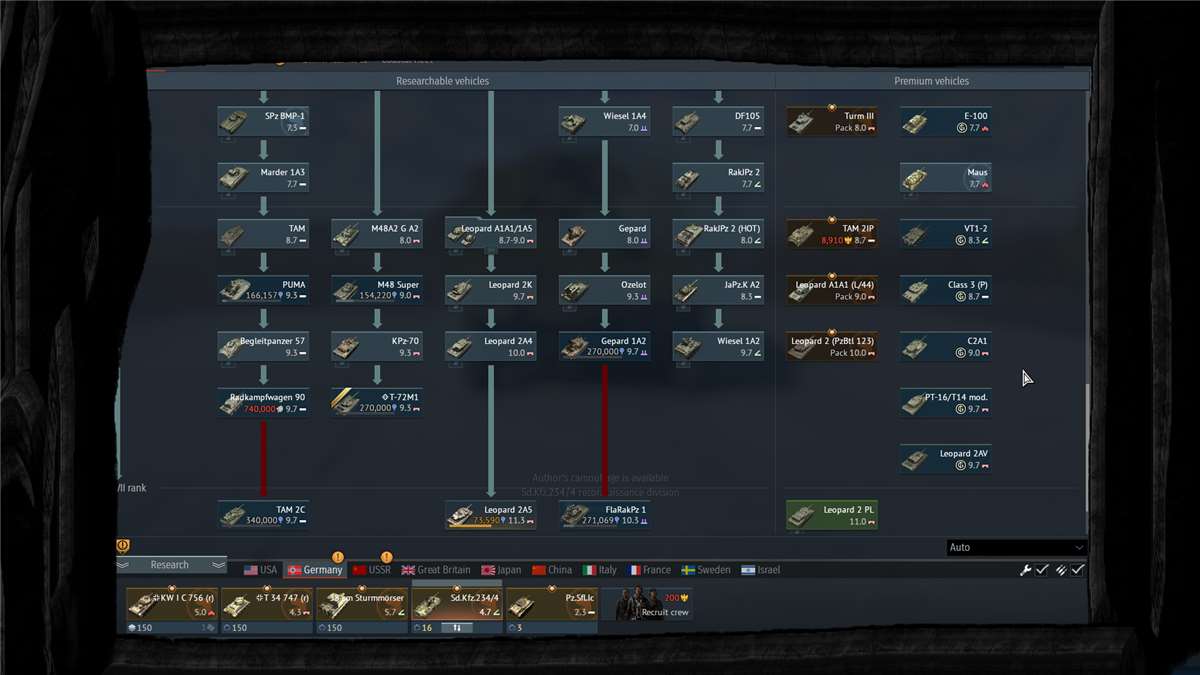Switch to the Great Britain nation tab
This screenshot has height=675, width=1200.
[x=435, y=570]
